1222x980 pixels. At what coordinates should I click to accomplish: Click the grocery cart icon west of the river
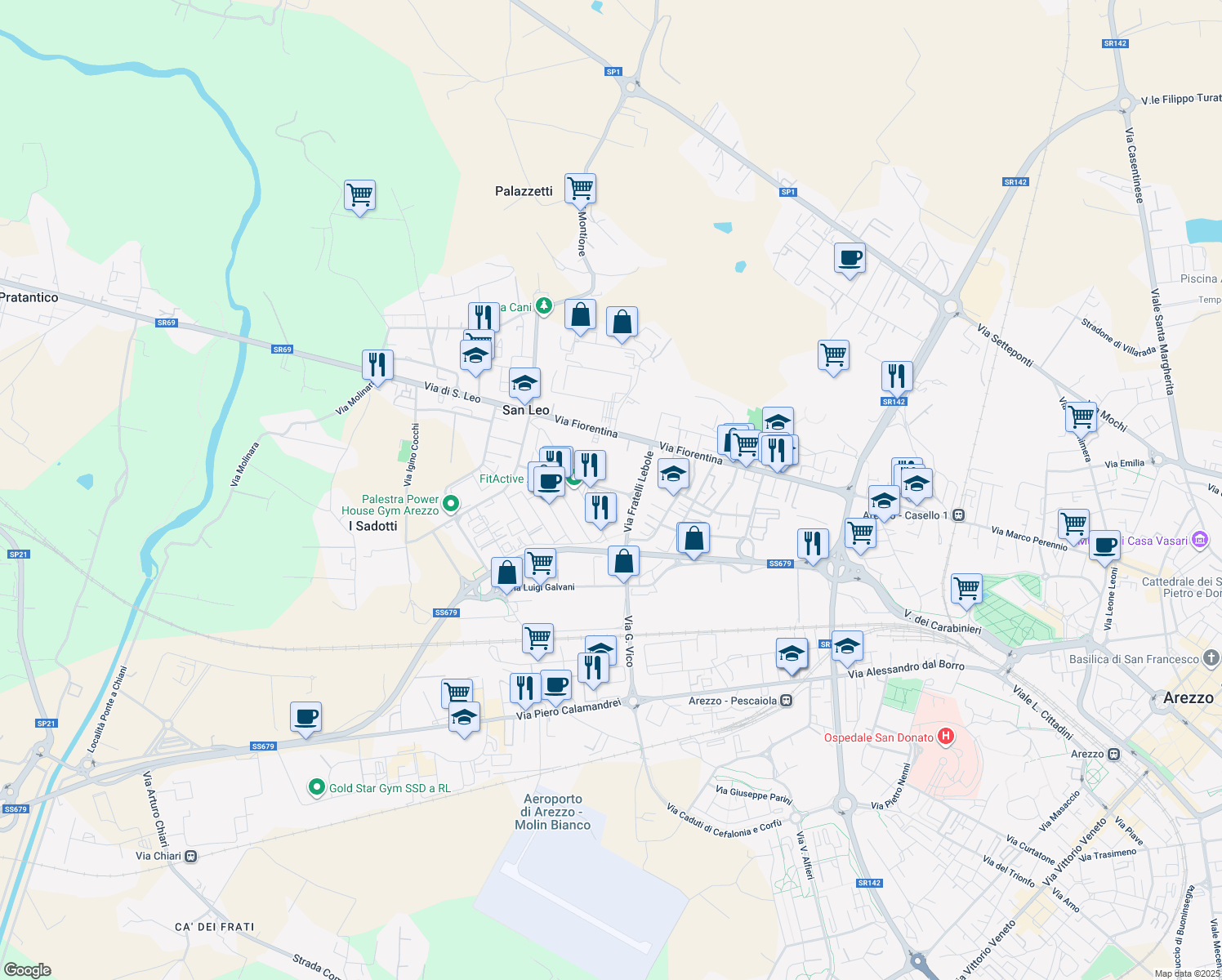click(359, 196)
